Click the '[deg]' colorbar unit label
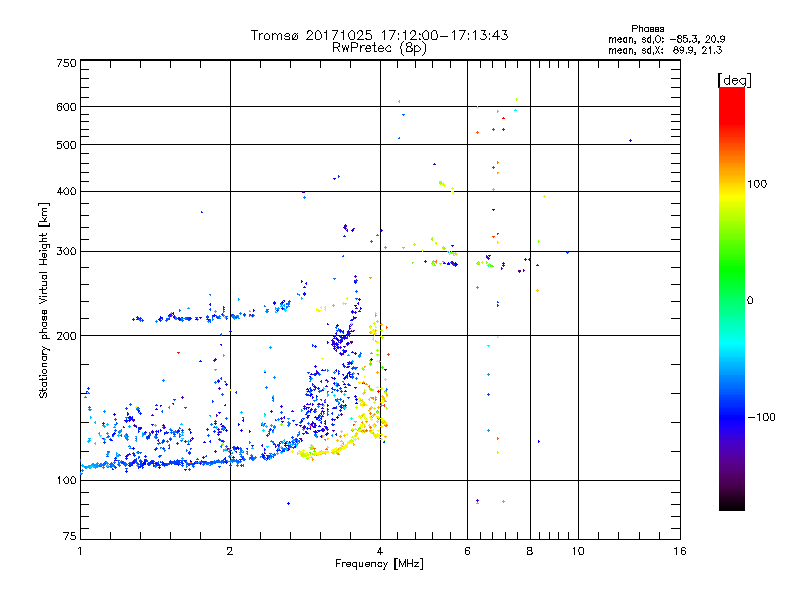 pyautogui.click(x=734, y=80)
